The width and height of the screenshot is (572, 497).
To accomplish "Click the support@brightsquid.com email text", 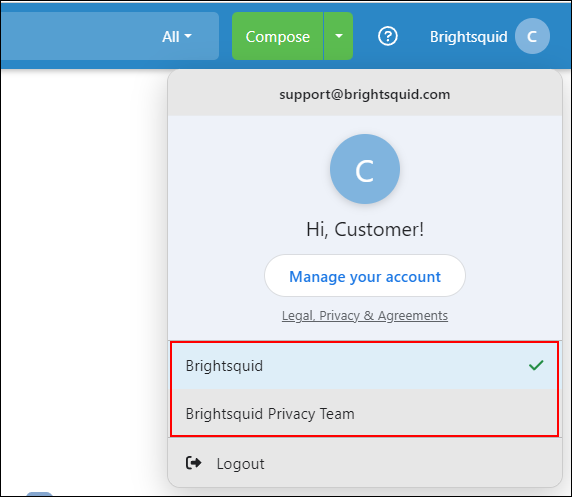I will pyautogui.click(x=365, y=95).
